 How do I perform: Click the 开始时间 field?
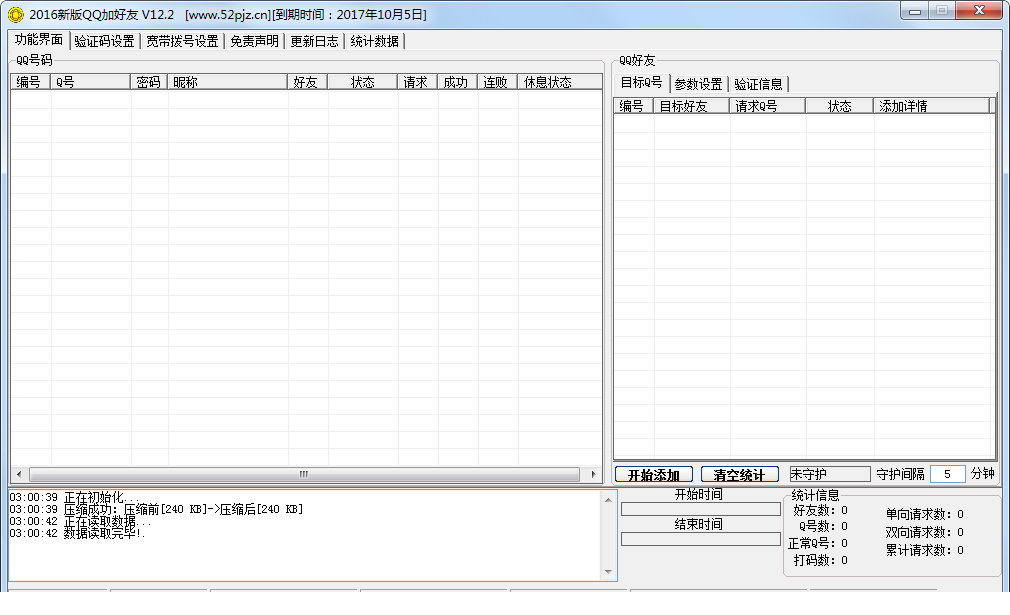pos(700,509)
